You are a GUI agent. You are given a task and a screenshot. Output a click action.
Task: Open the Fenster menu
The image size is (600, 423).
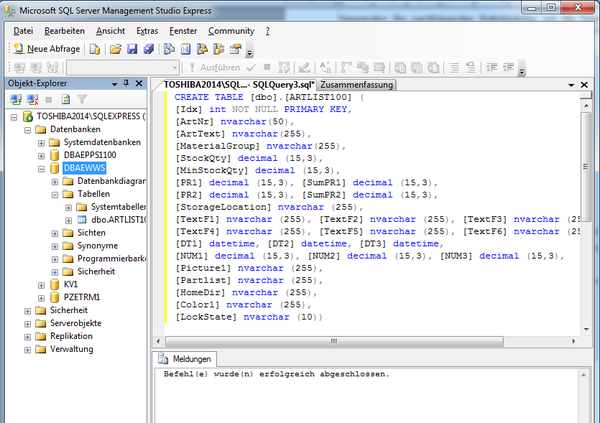(x=183, y=31)
